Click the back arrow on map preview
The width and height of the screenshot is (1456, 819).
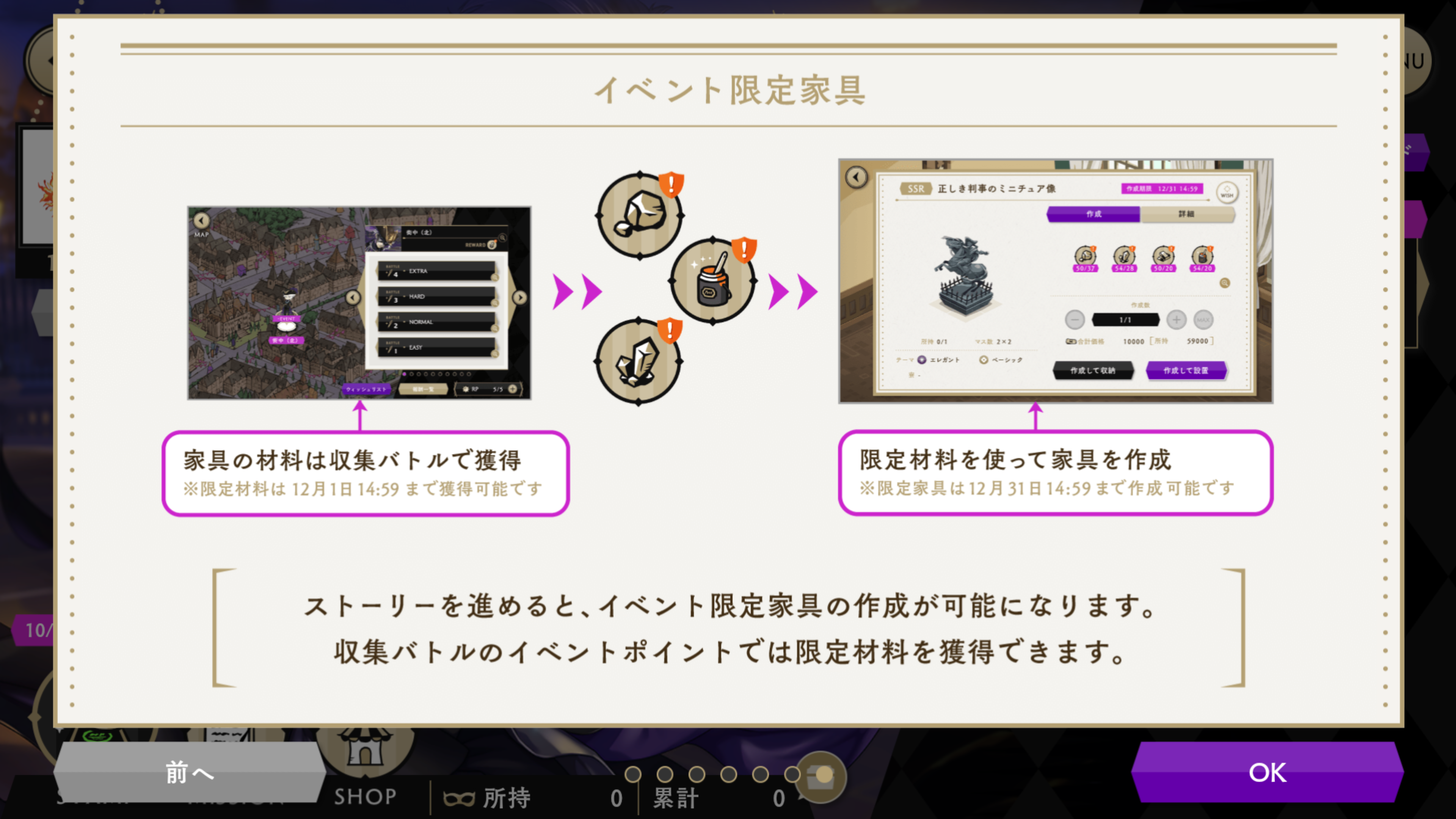(x=201, y=220)
